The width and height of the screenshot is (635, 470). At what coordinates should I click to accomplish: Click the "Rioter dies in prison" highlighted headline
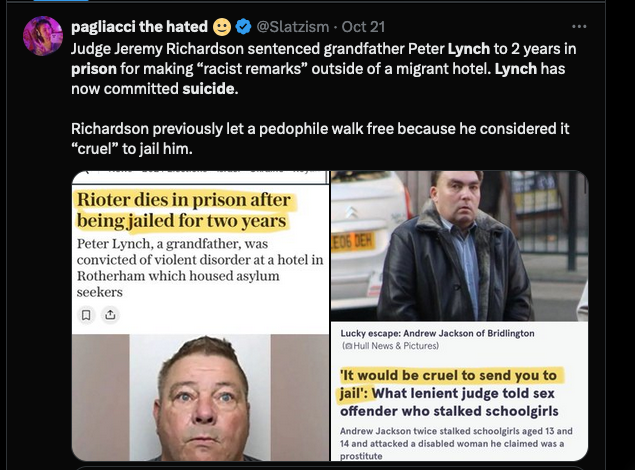tap(184, 211)
